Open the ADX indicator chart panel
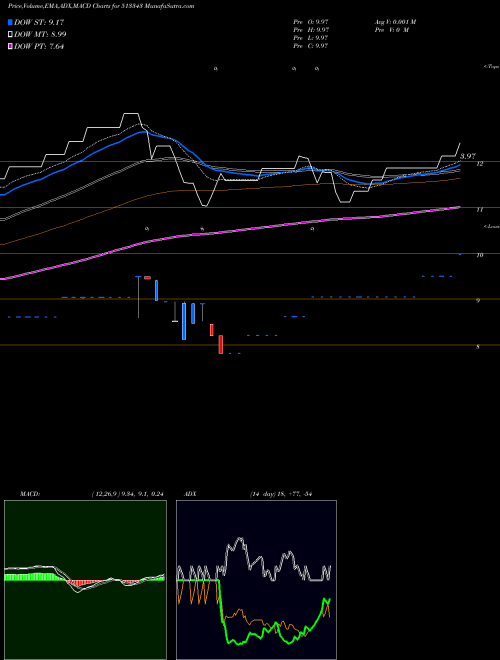Image resolution: width=500 pixels, height=660 pixels. click(x=256, y=580)
